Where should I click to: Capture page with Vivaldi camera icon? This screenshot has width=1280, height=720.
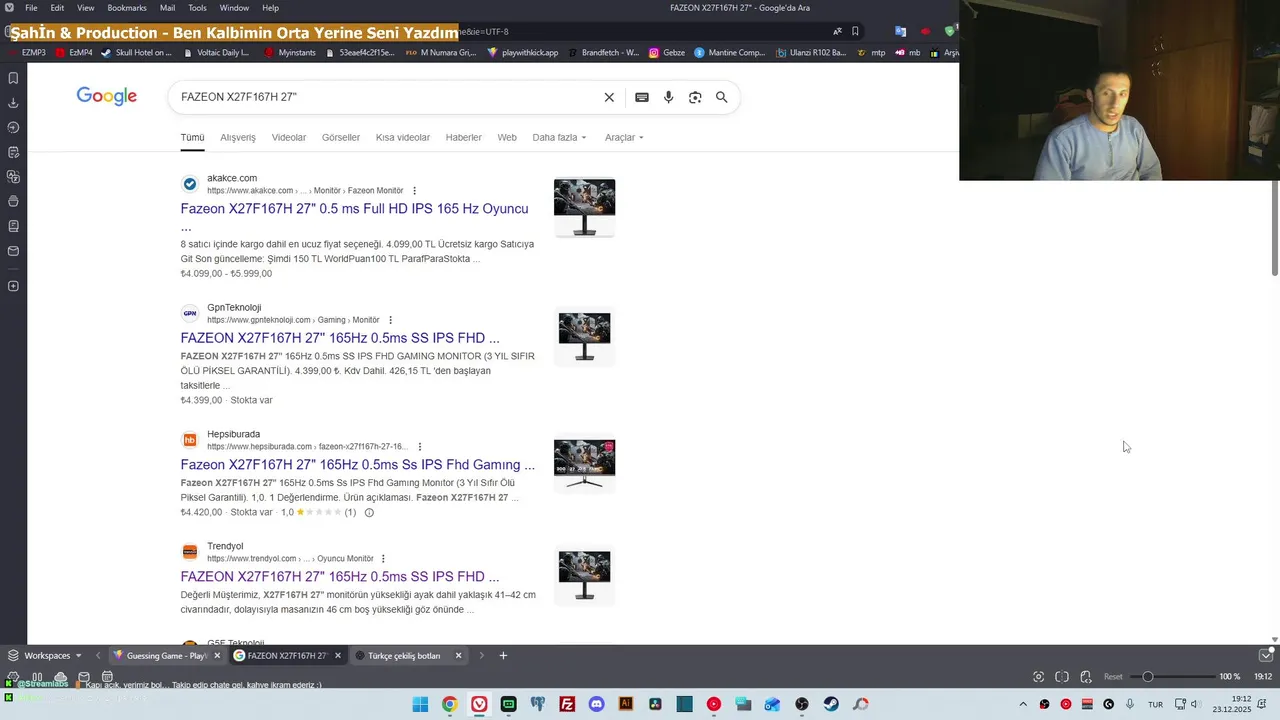pos(1038,677)
